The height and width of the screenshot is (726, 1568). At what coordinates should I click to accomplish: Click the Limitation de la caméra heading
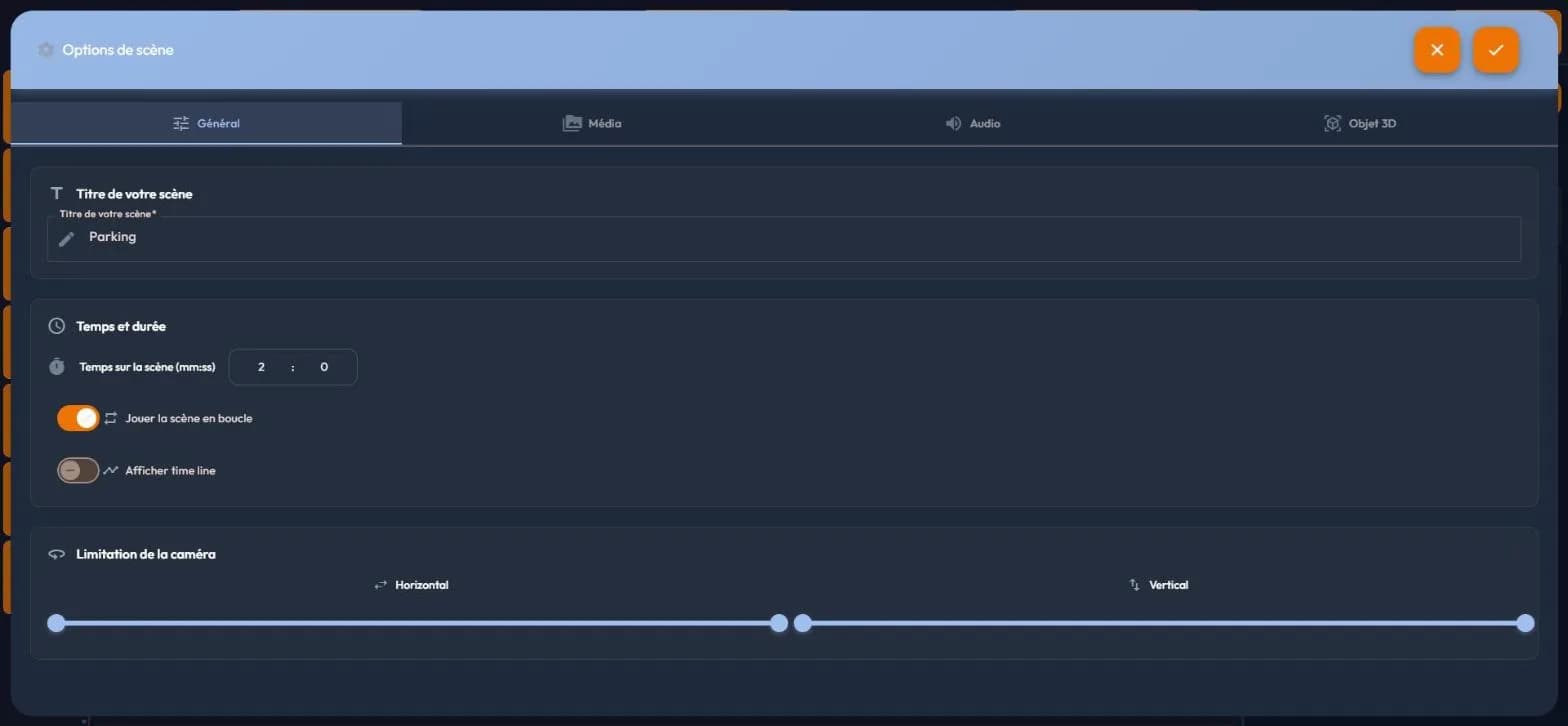146,554
